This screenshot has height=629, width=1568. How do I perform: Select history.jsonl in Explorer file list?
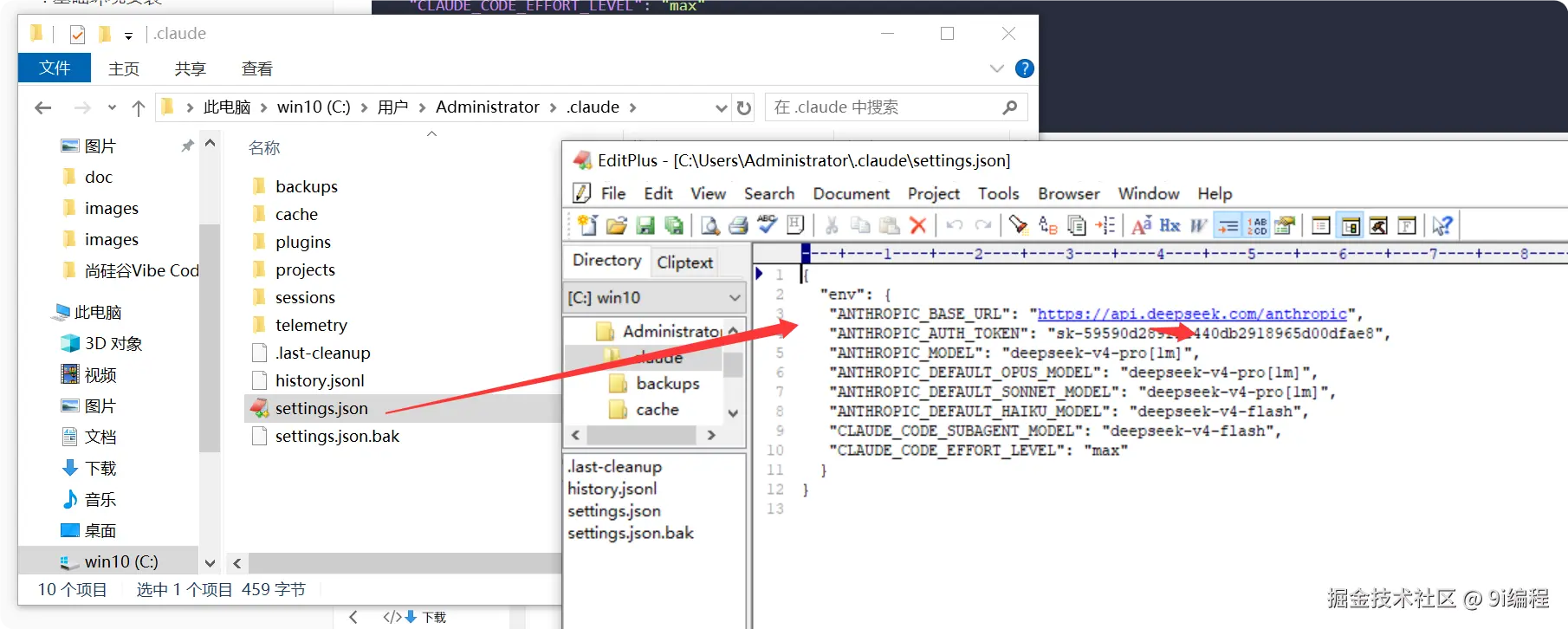pos(320,380)
